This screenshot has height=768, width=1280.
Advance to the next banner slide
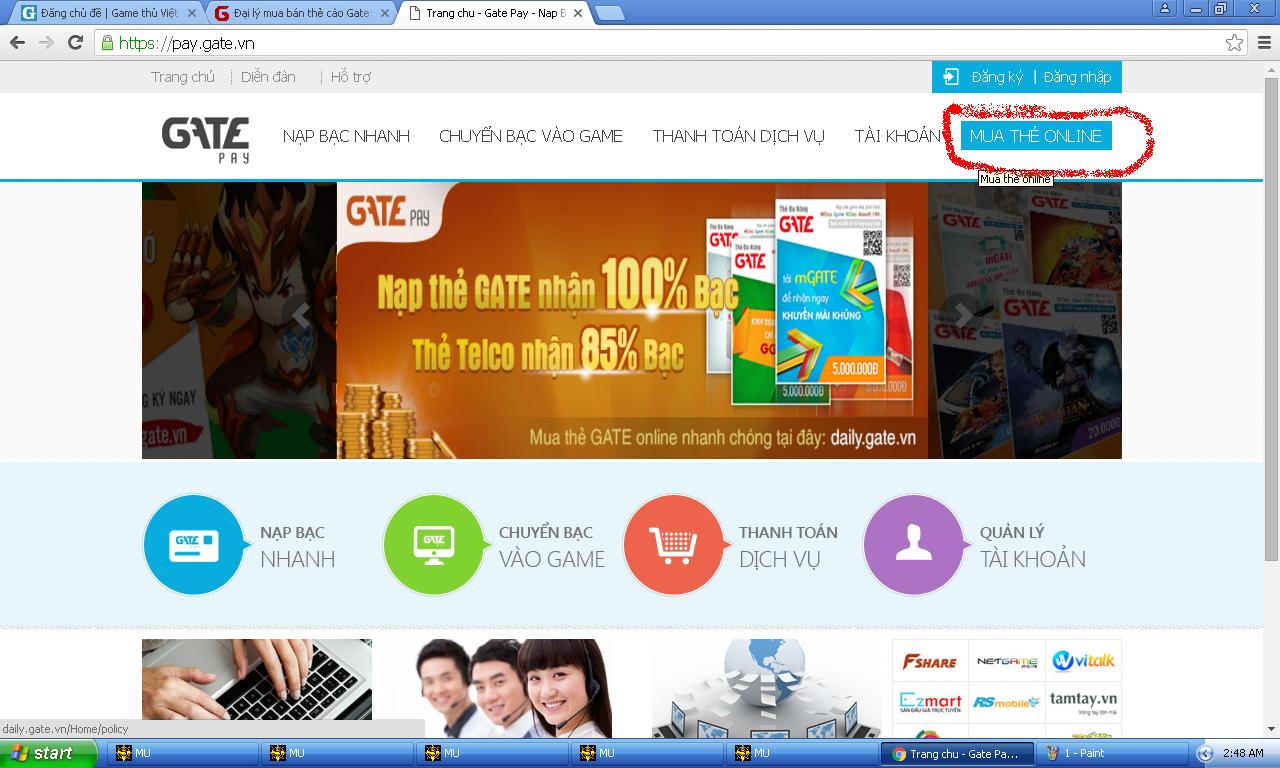tap(963, 316)
